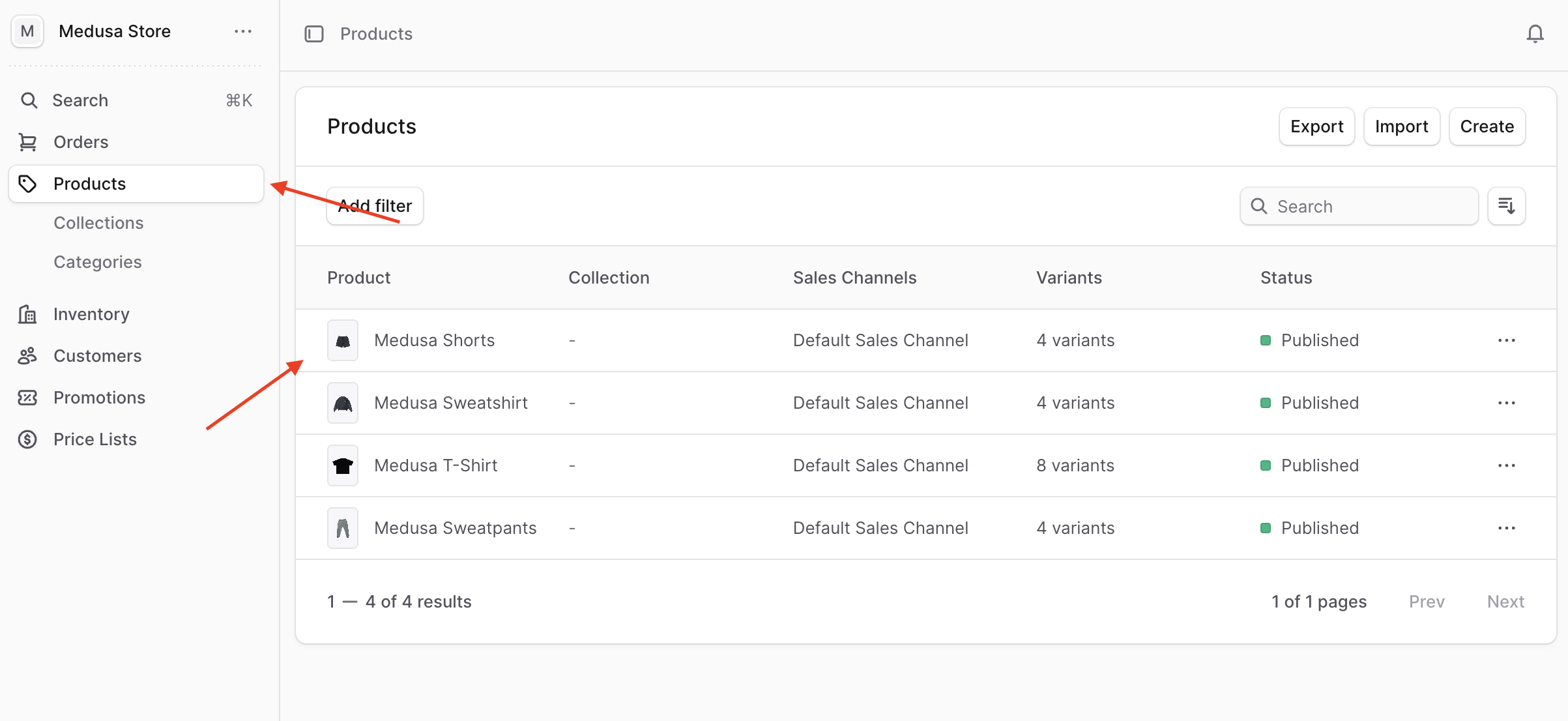Image resolution: width=1568 pixels, height=721 pixels.
Task: Click the Medusa T-Shirt thumbnail
Action: pyautogui.click(x=343, y=465)
